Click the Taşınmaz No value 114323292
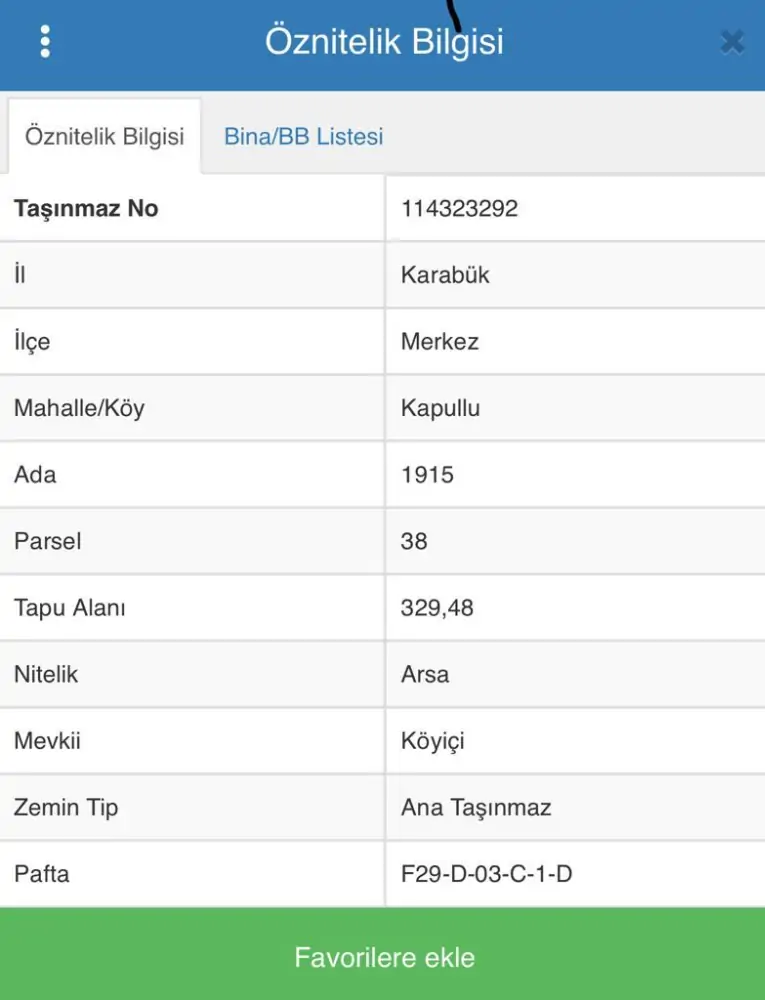 click(459, 209)
